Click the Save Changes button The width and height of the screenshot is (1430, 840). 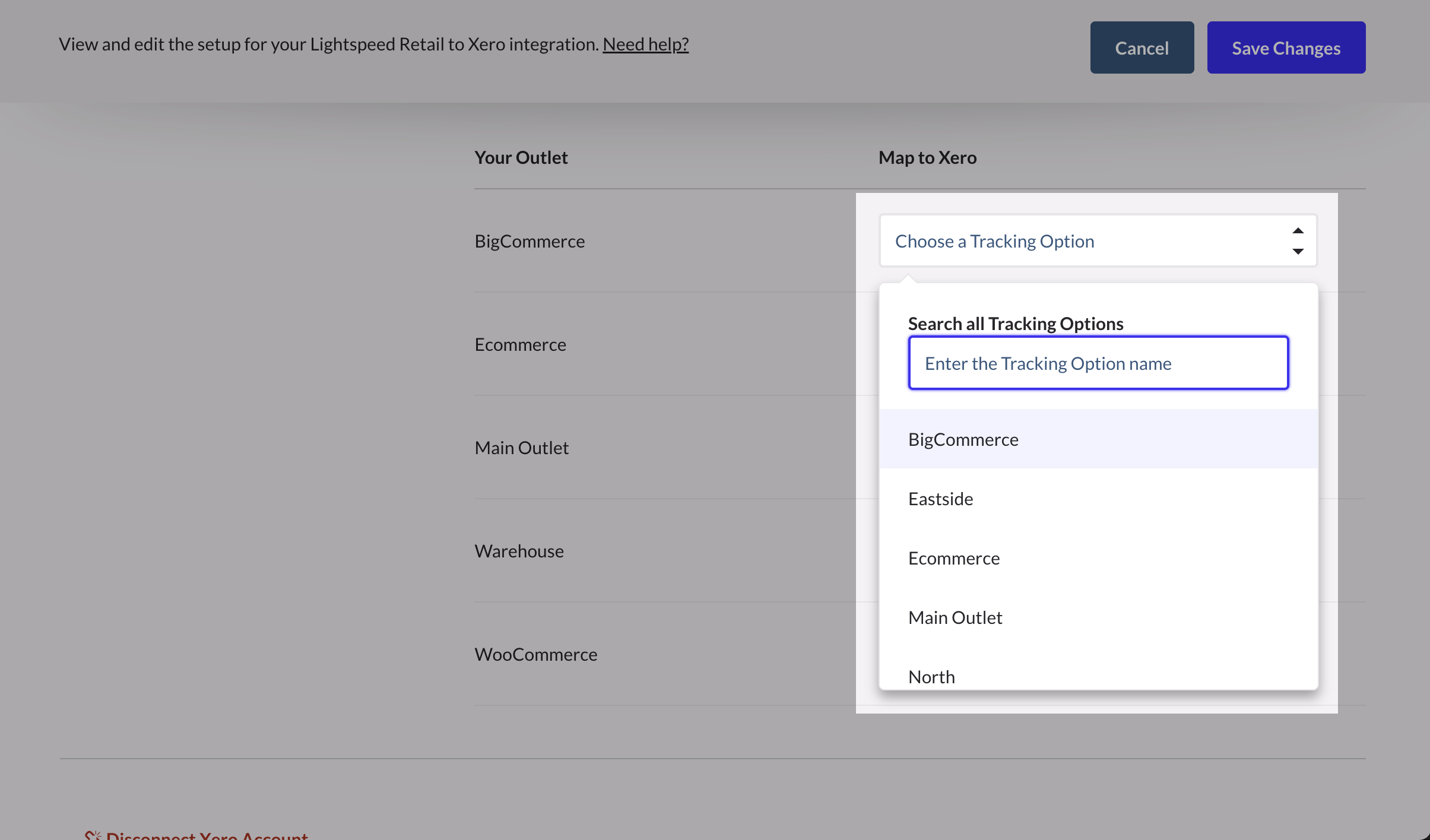pyautogui.click(x=1286, y=47)
